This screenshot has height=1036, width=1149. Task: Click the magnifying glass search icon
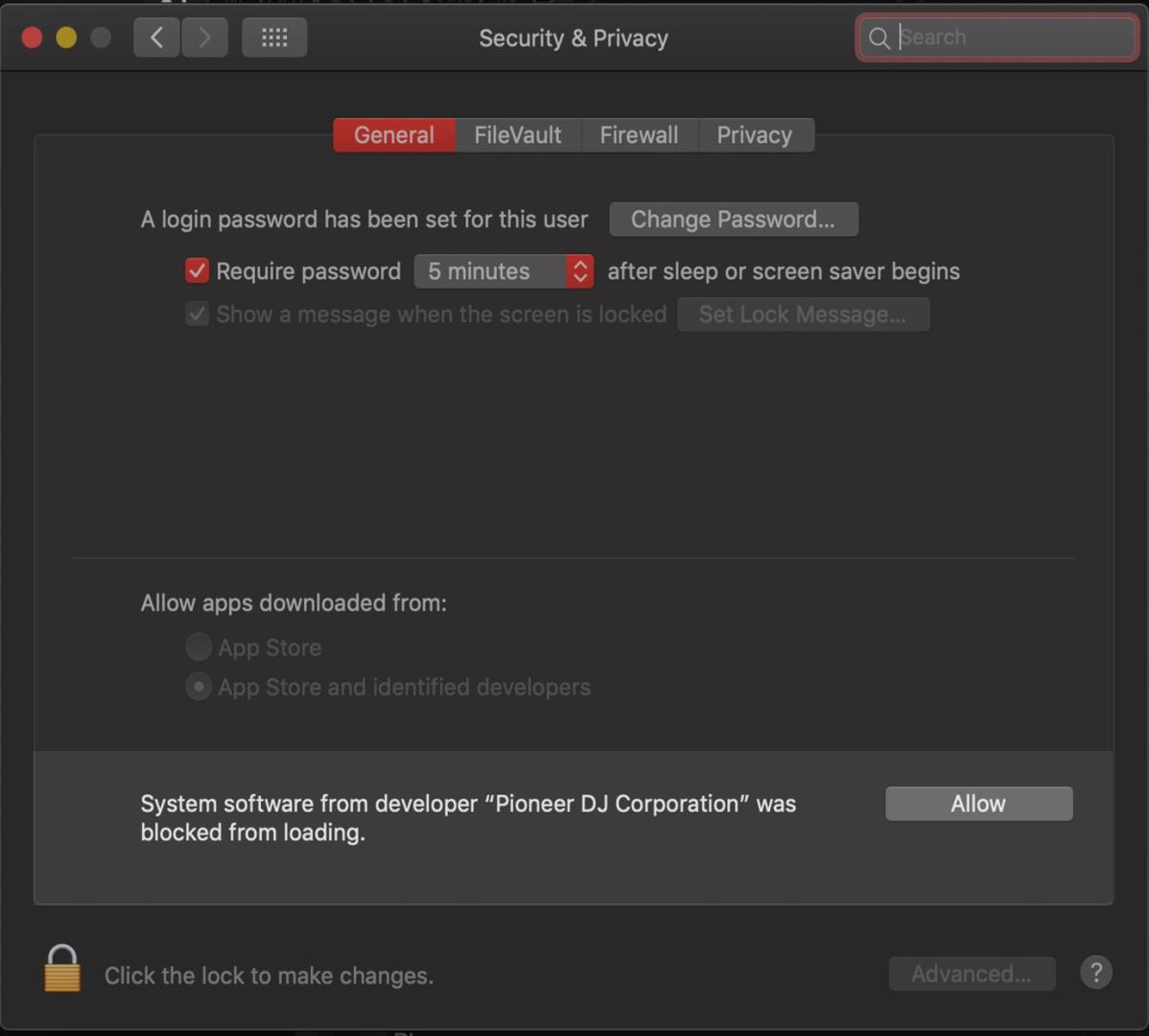click(879, 37)
